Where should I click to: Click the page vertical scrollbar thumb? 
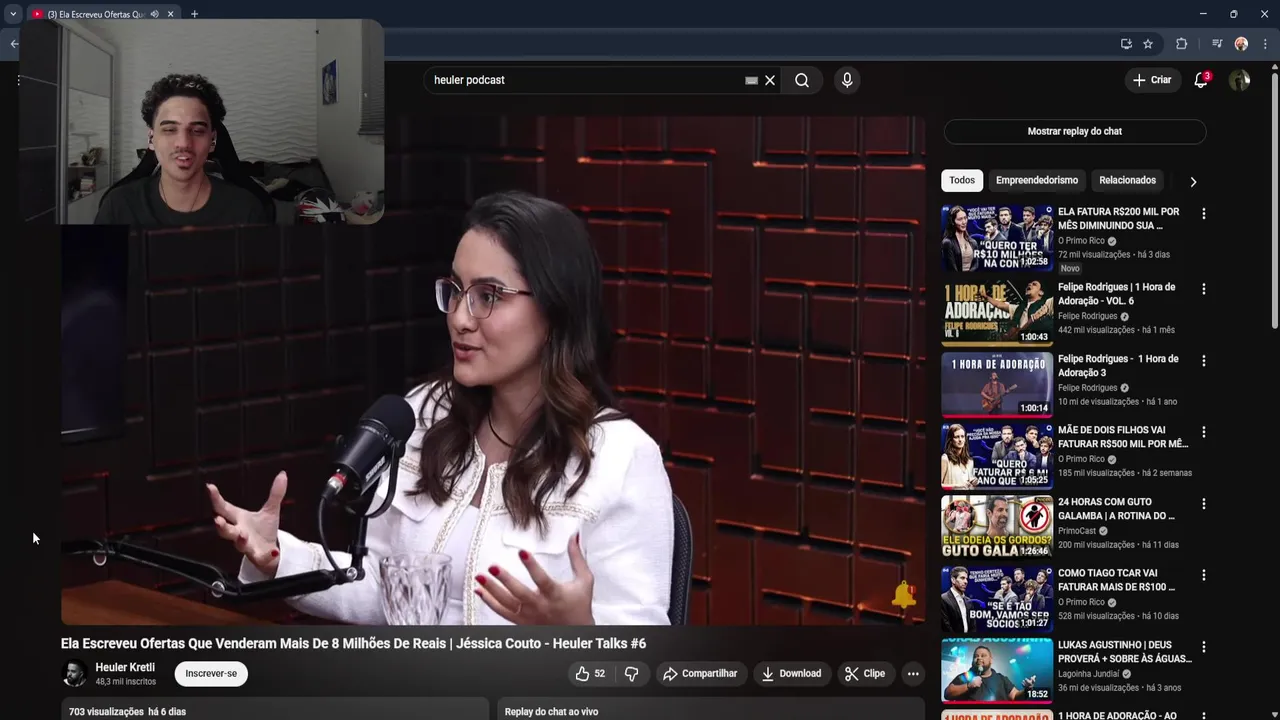point(1274,200)
